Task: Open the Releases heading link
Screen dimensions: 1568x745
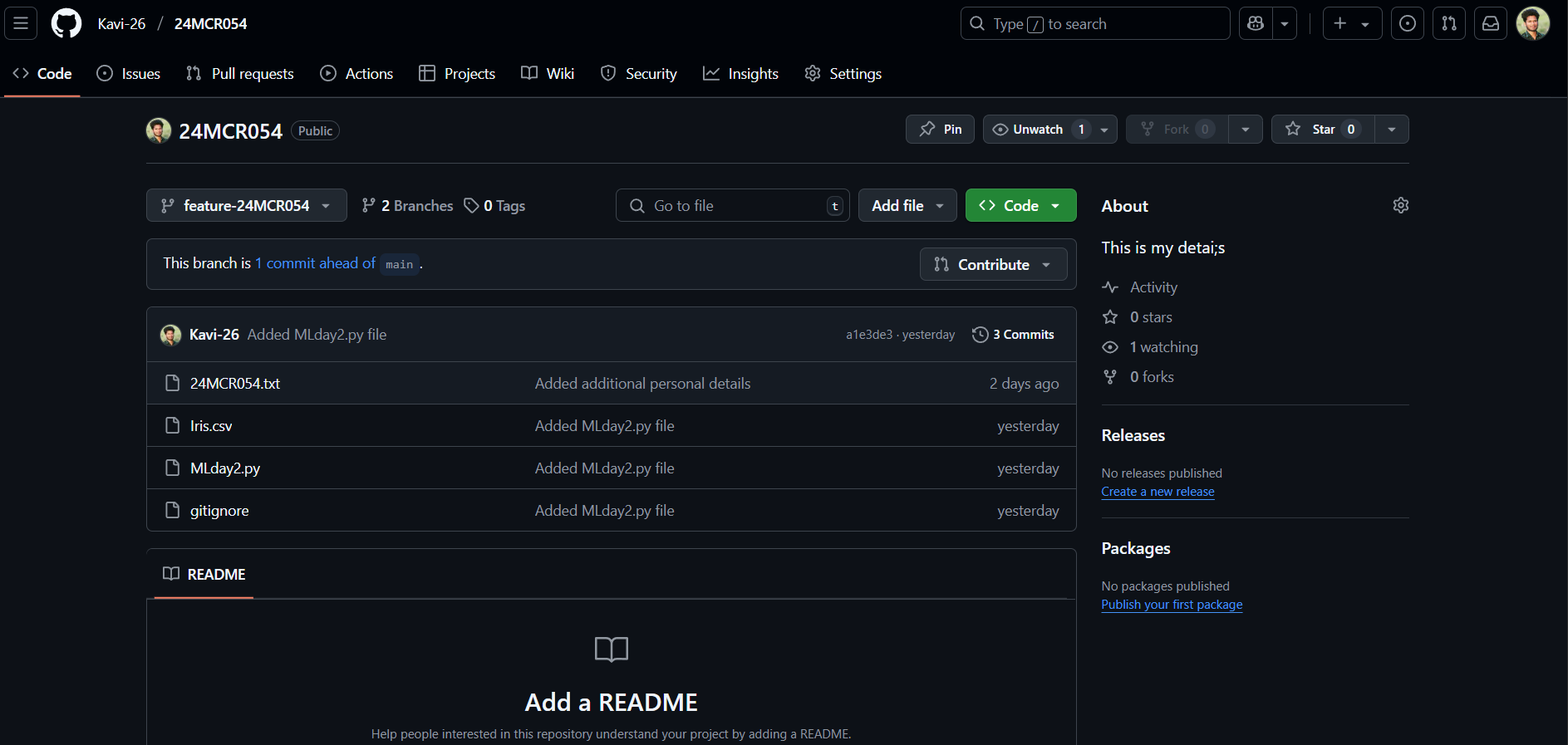Action: [1133, 435]
